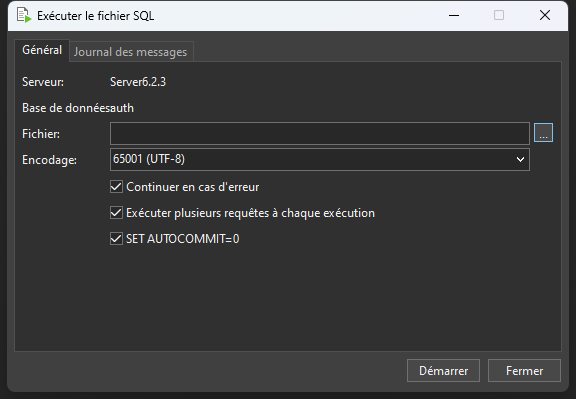Screen dimensions: 576x399
Task: Click the SQL file run icon in title bar
Action: click(24, 15)
